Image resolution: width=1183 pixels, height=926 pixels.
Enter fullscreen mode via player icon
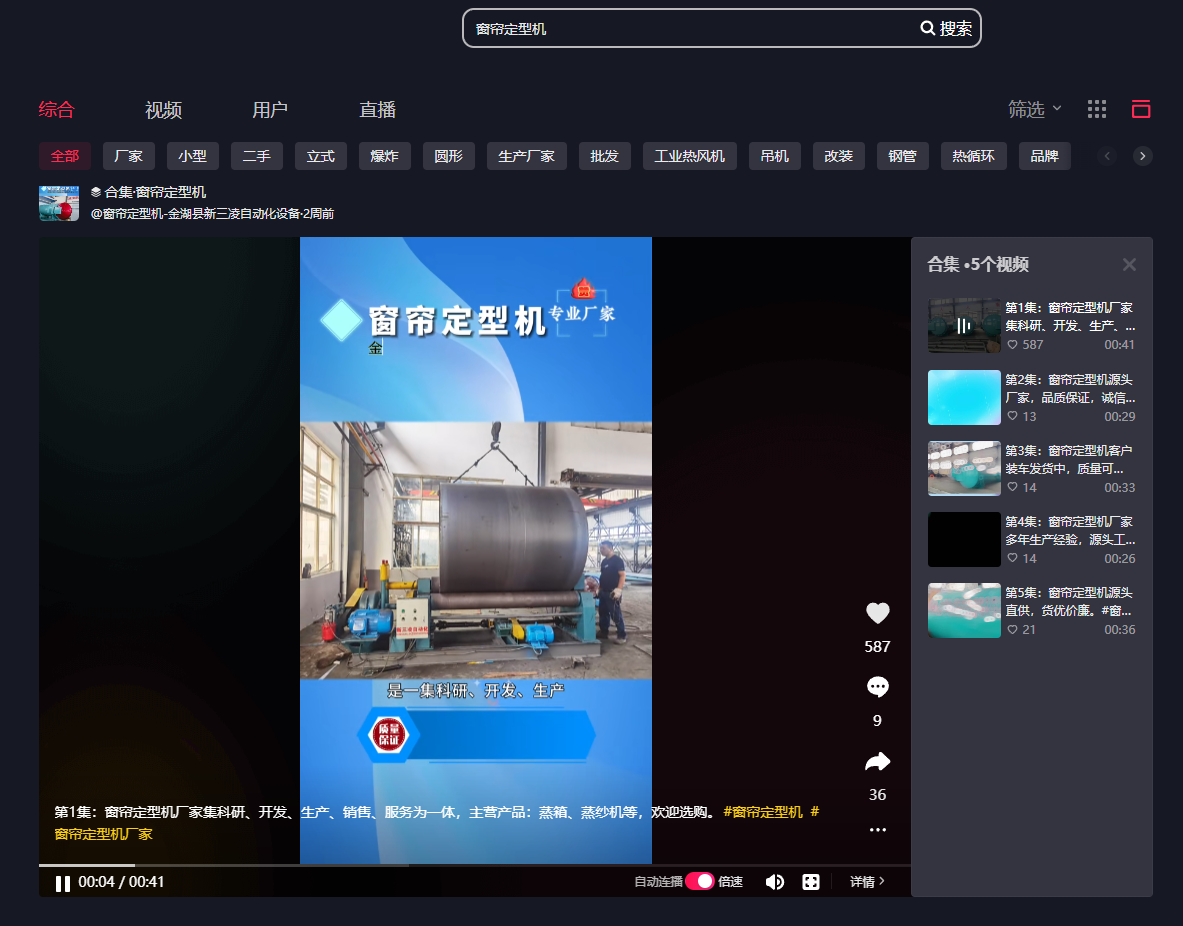(811, 882)
